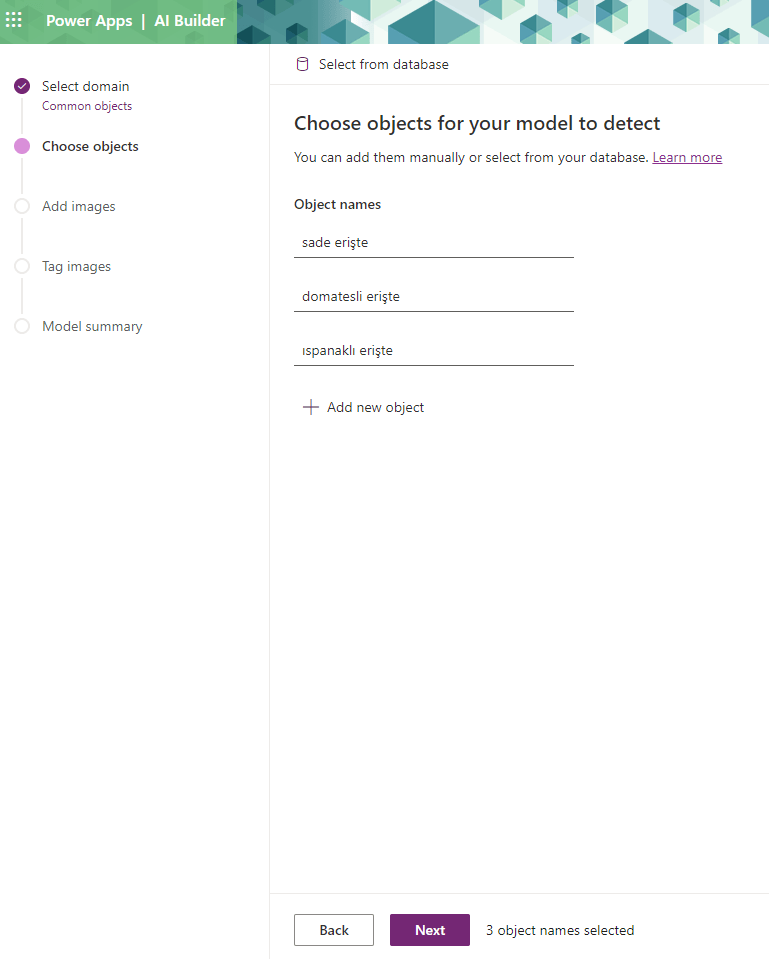Click the Model summary step circle
Image resolution: width=769 pixels, height=959 pixels.
[x=22, y=327]
